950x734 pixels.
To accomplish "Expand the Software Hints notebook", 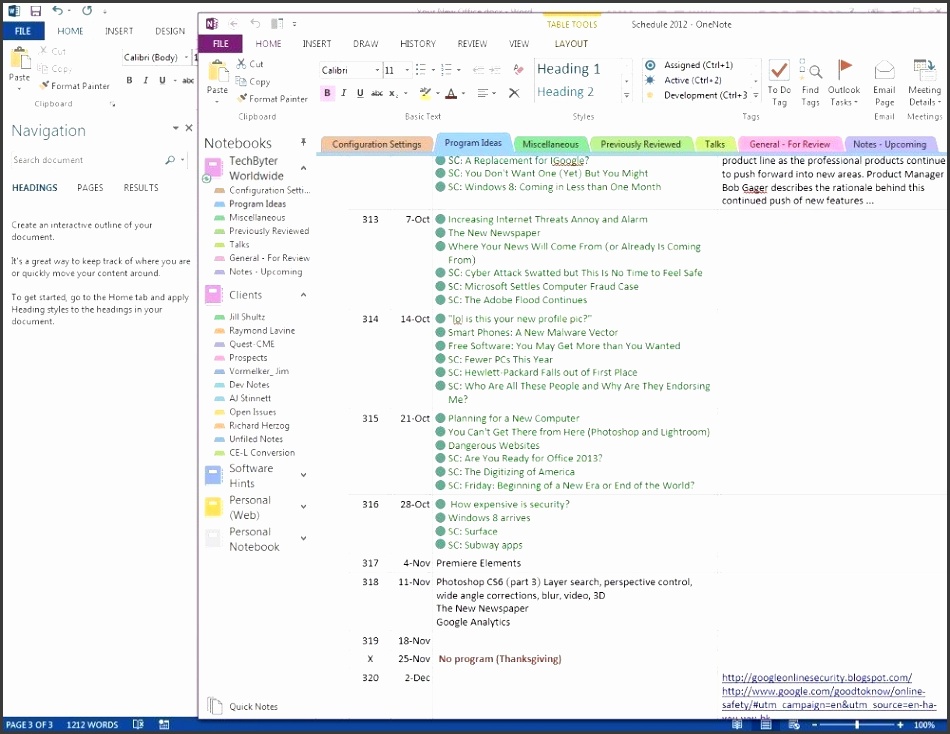I will (303, 476).
